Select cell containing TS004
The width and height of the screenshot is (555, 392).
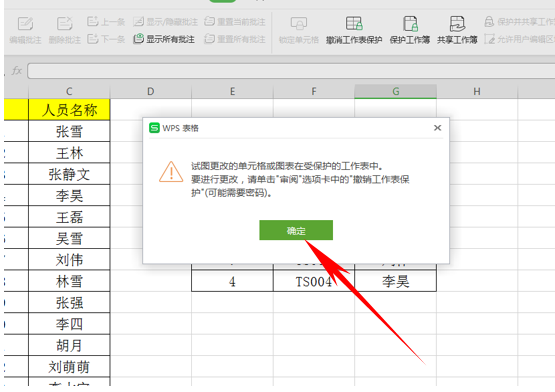point(314,281)
